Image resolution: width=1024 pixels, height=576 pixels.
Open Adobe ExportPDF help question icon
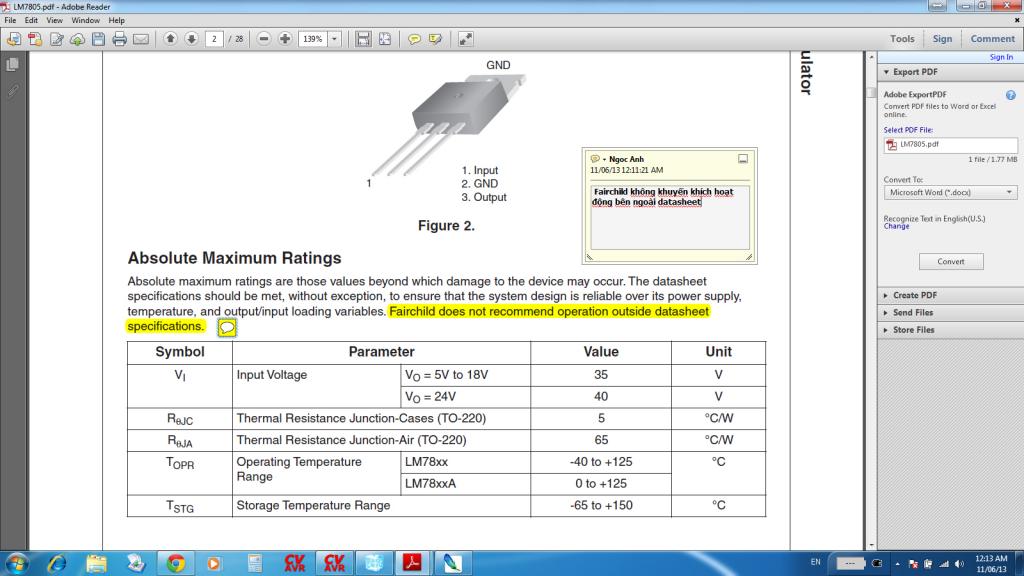point(1010,95)
